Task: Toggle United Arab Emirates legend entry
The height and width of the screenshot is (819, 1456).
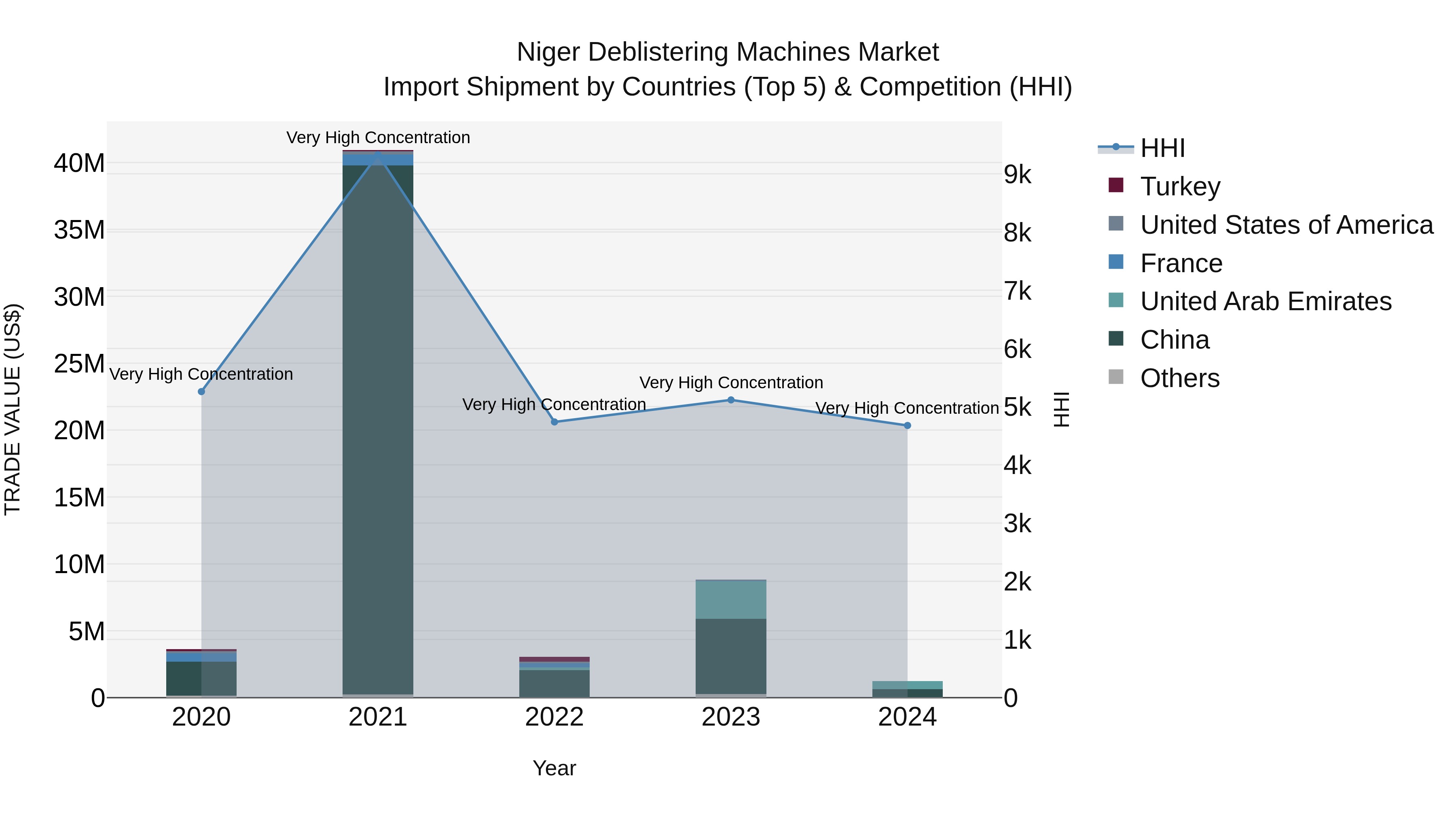Action: click(1250, 301)
